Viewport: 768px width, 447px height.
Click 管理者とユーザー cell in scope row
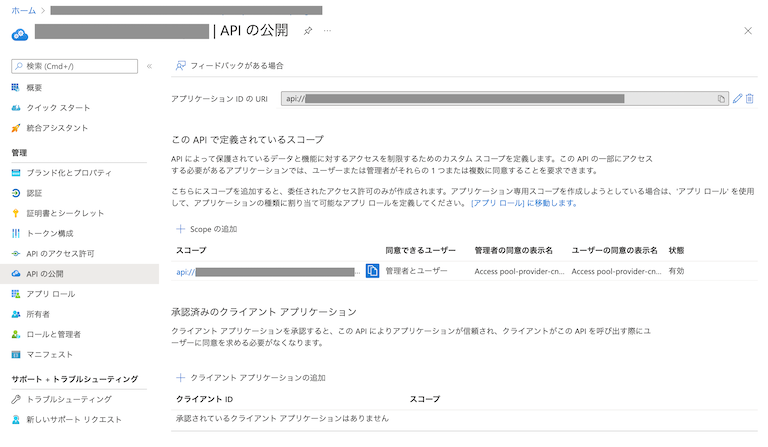click(x=416, y=271)
